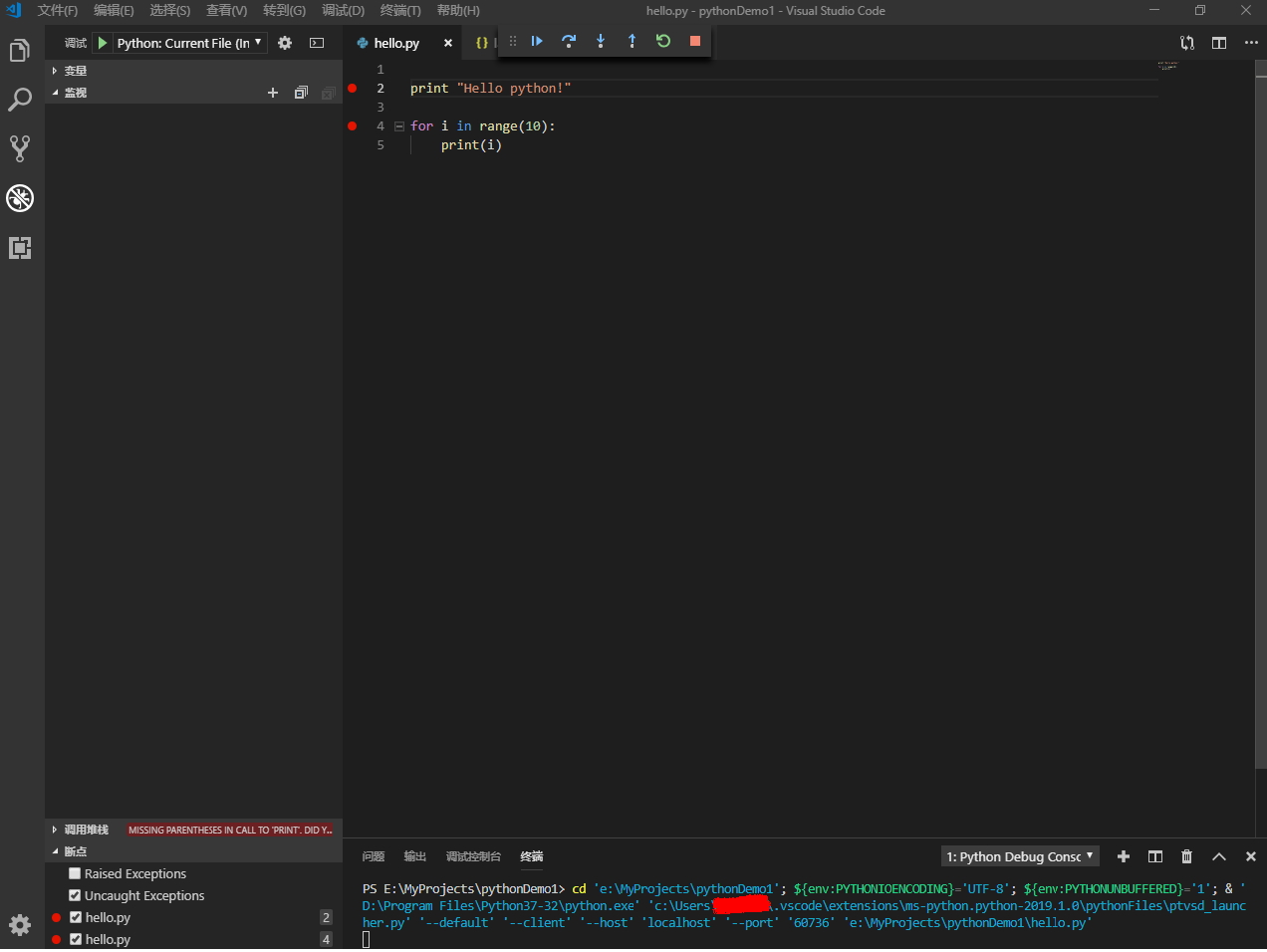1267x952 pixels.
Task: Open launch.json with the gear icon
Action: coord(285,43)
